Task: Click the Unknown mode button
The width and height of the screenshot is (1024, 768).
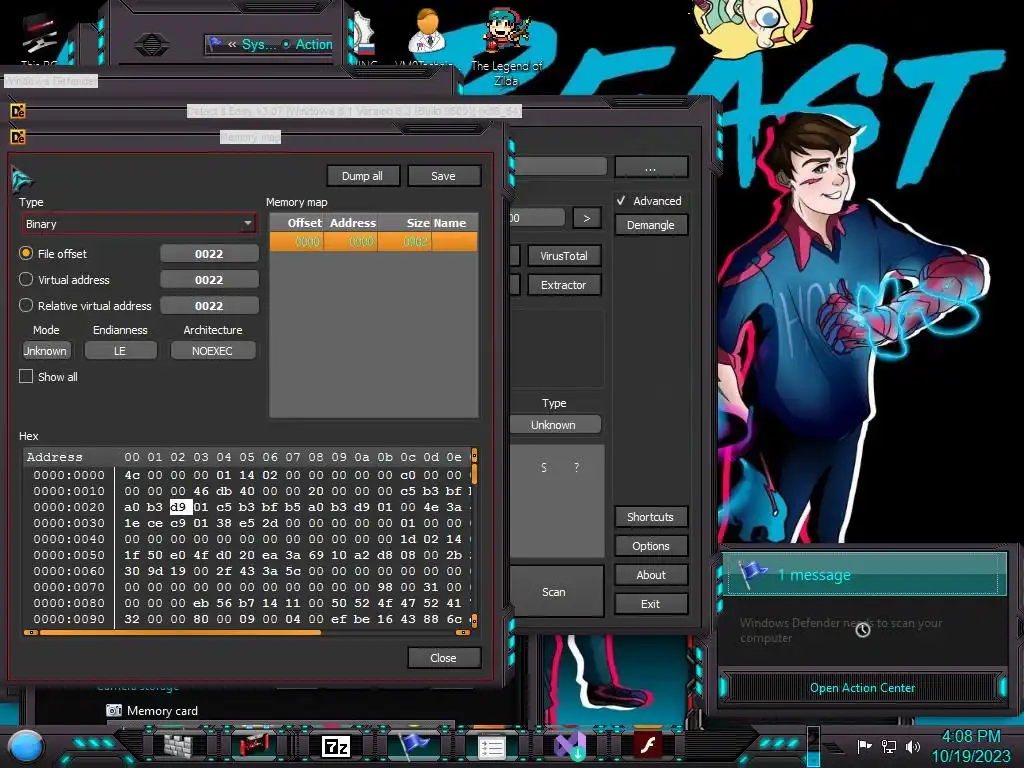Action: coord(45,351)
